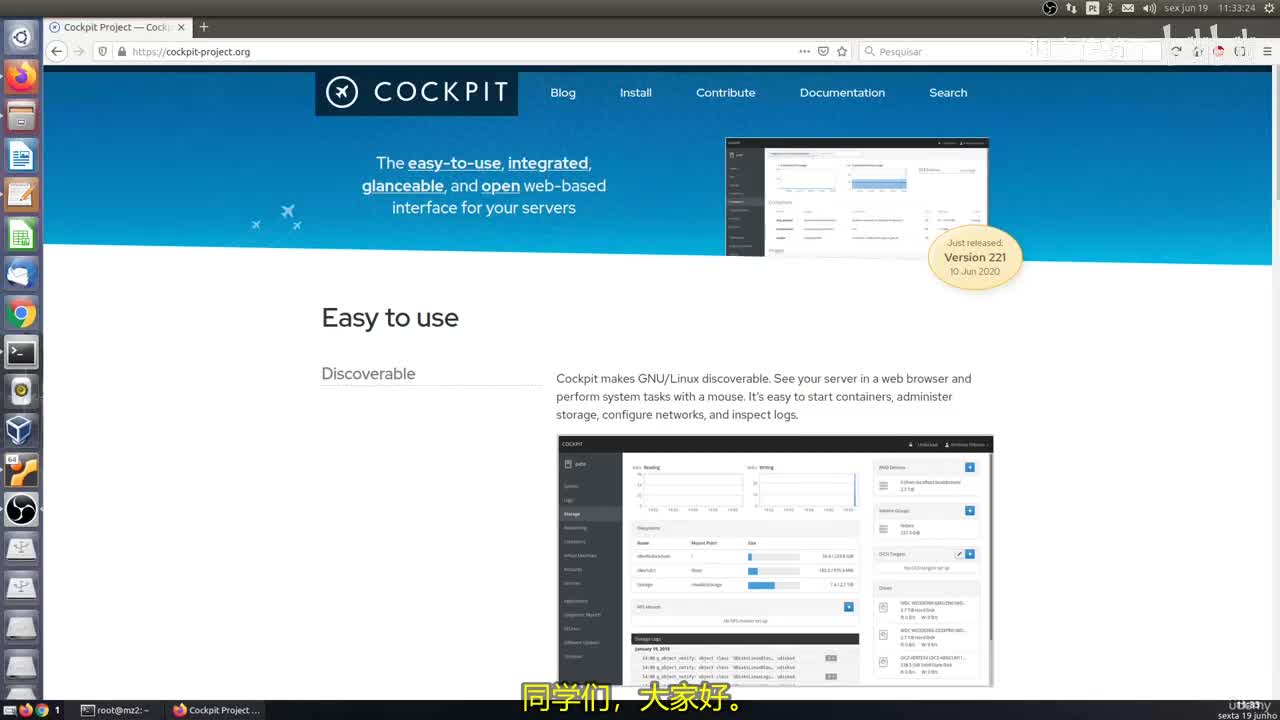Open Bluetooth indicator menu
The height and width of the screenshot is (720, 1280).
click(1111, 8)
